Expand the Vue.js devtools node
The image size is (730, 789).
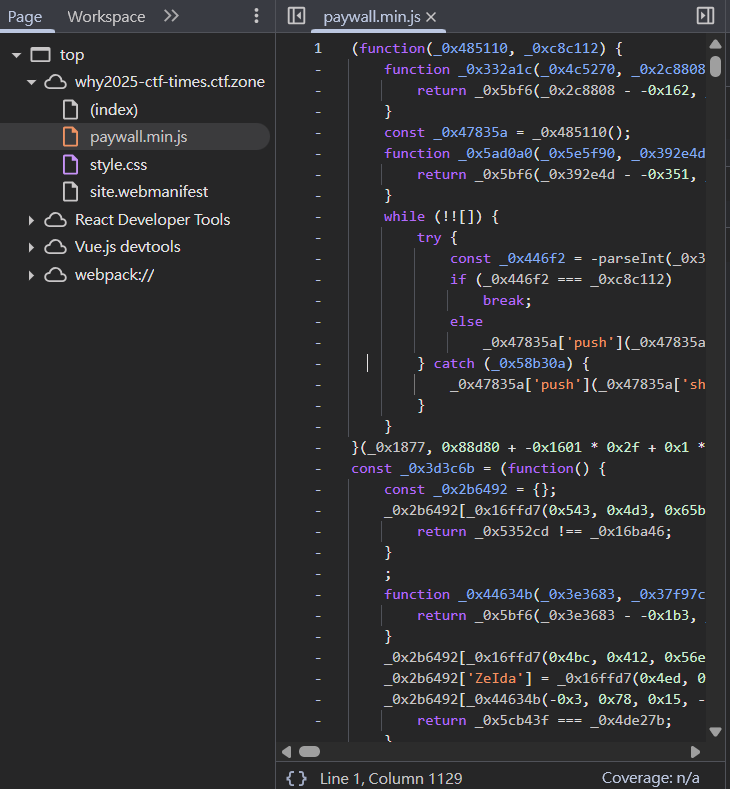[x=32, y=247]
